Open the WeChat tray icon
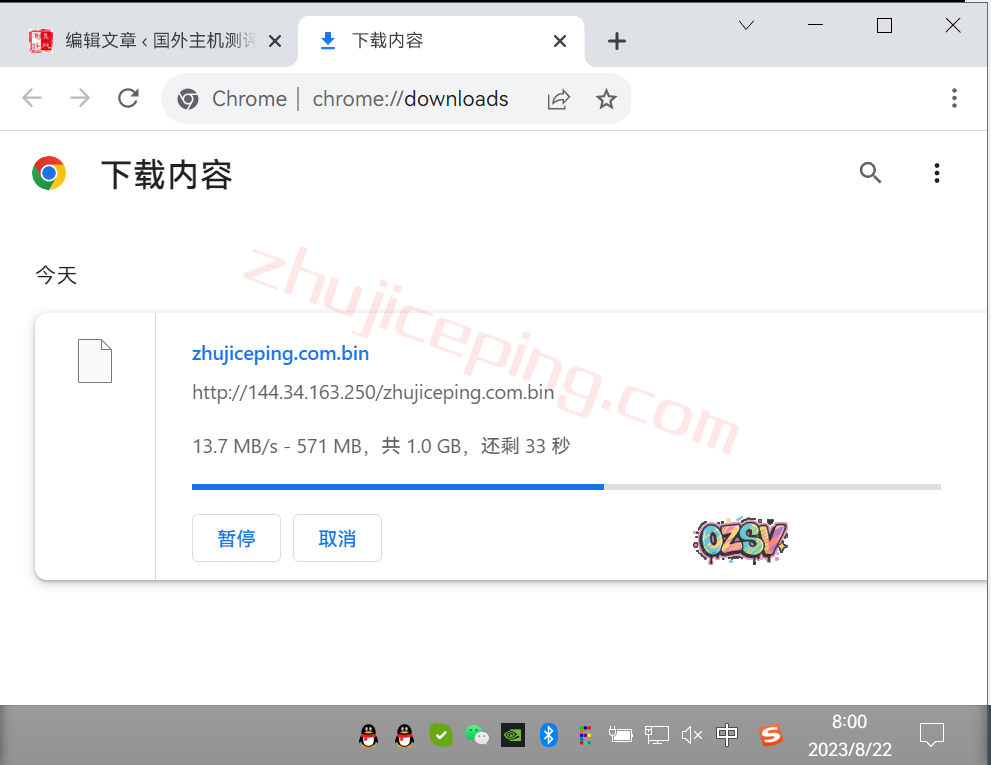Image resolution: width=991 pixels, height=765 pixels. (477, 736)
